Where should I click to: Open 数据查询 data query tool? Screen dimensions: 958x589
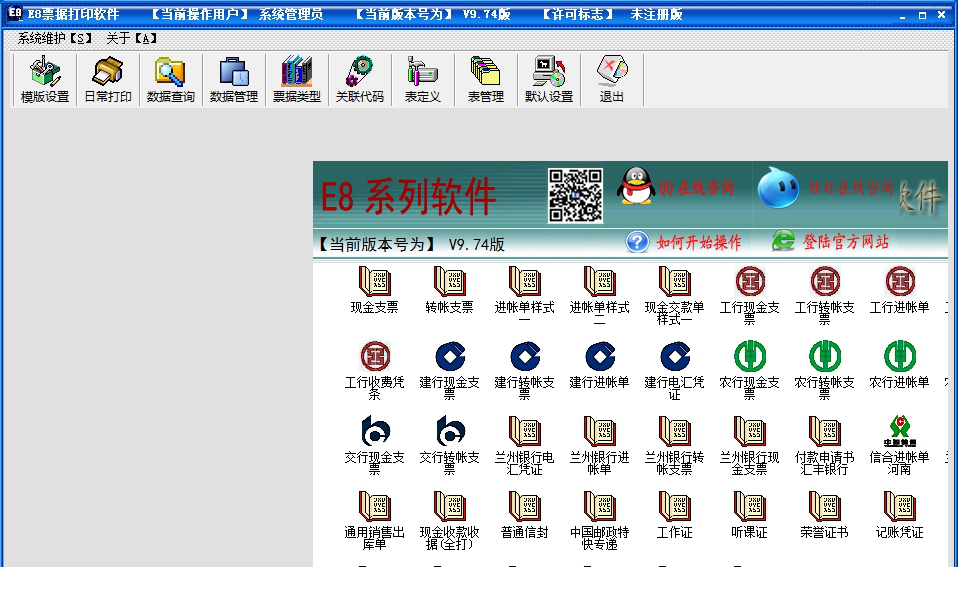(170, 79)
